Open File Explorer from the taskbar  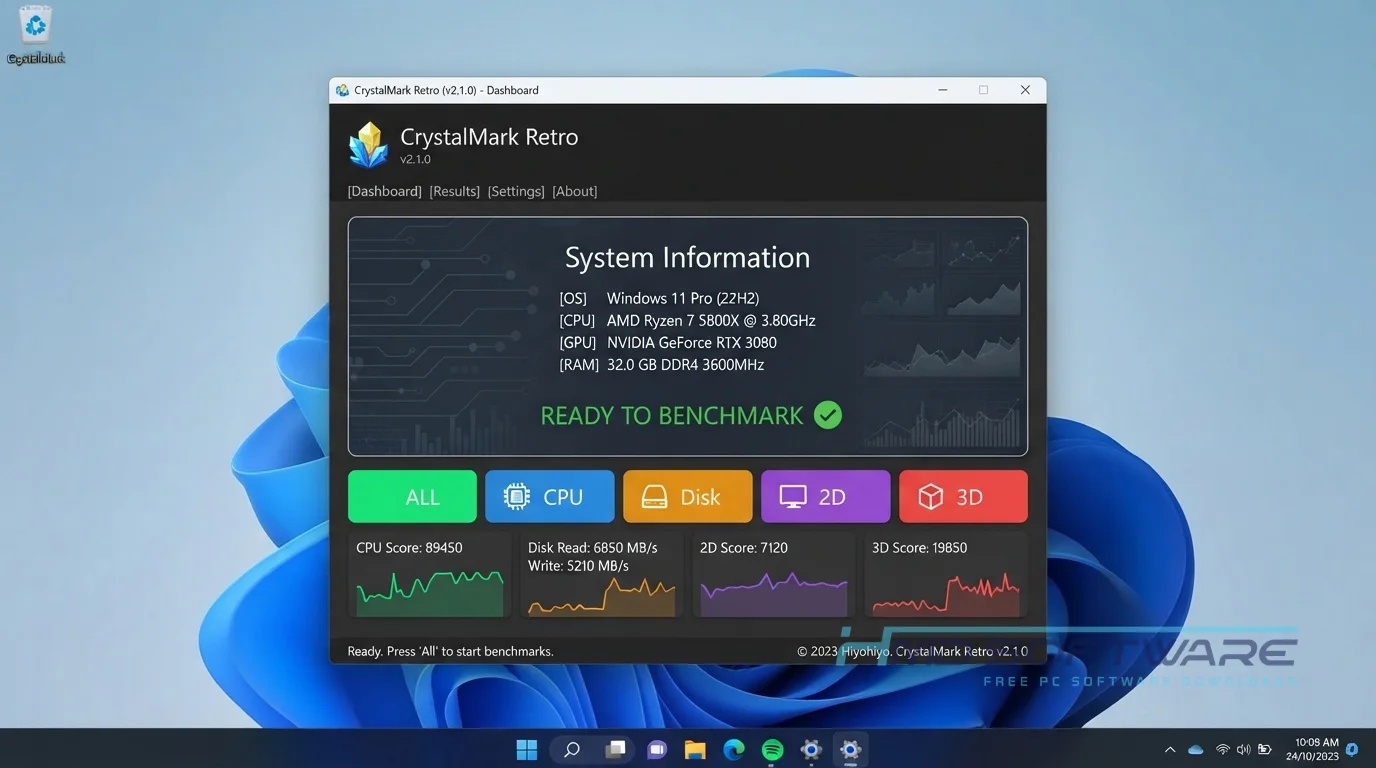[695, 749]
